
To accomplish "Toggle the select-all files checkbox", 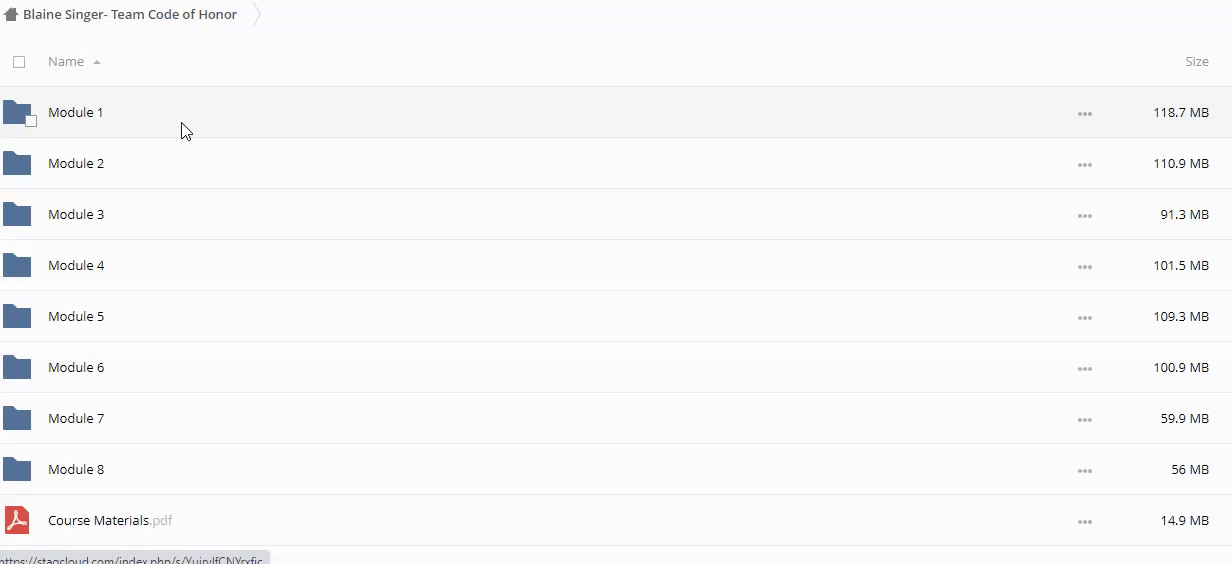I will (x=19, y=62).
